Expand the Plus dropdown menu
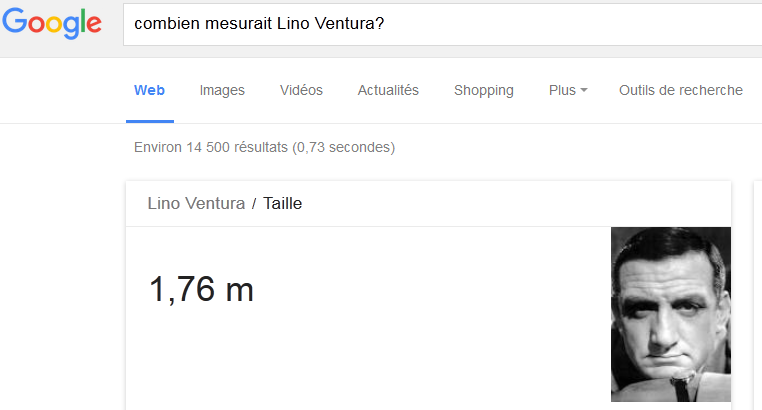Image resolution: width=762 pixels, height=410 pixels. pyautogui.click(x=568, y=90)
